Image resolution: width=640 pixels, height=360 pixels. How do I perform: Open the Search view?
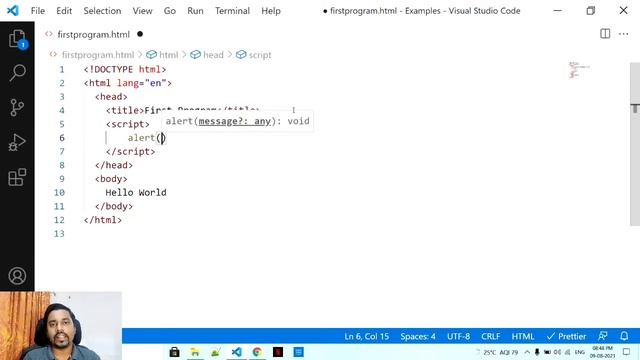(x=18, y=73)
